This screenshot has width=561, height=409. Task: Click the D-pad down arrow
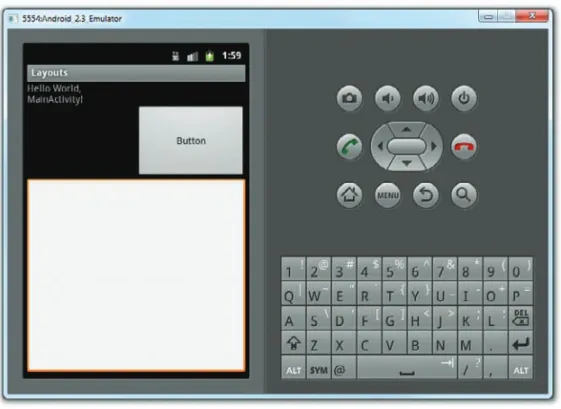[406, 163]
